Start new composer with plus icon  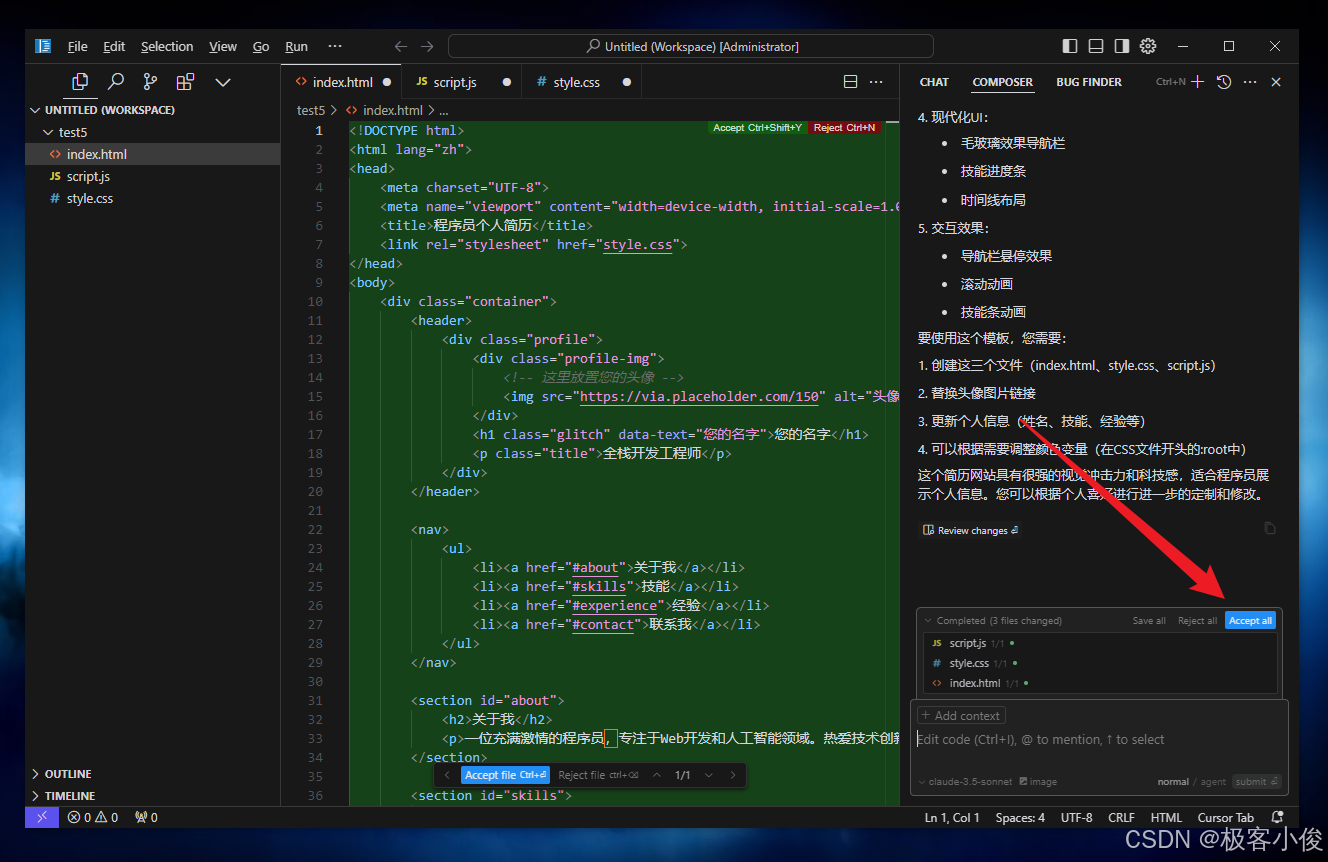tap(1198, 82)
